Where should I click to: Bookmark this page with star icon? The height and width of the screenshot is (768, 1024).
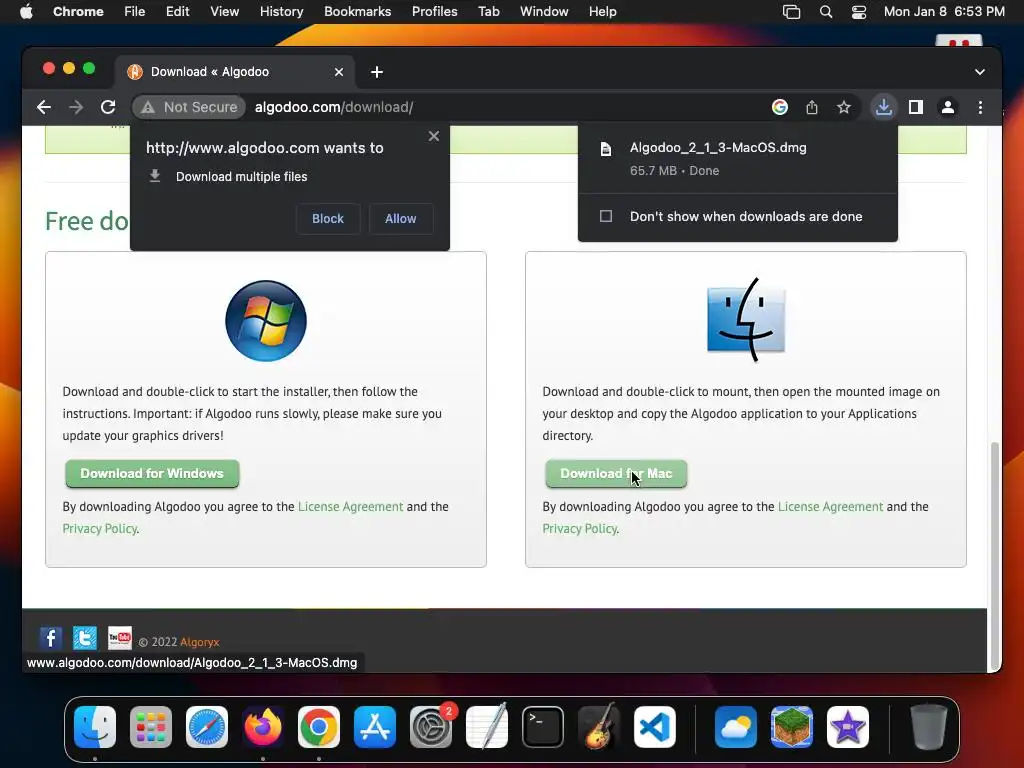(x=844, y=107)
